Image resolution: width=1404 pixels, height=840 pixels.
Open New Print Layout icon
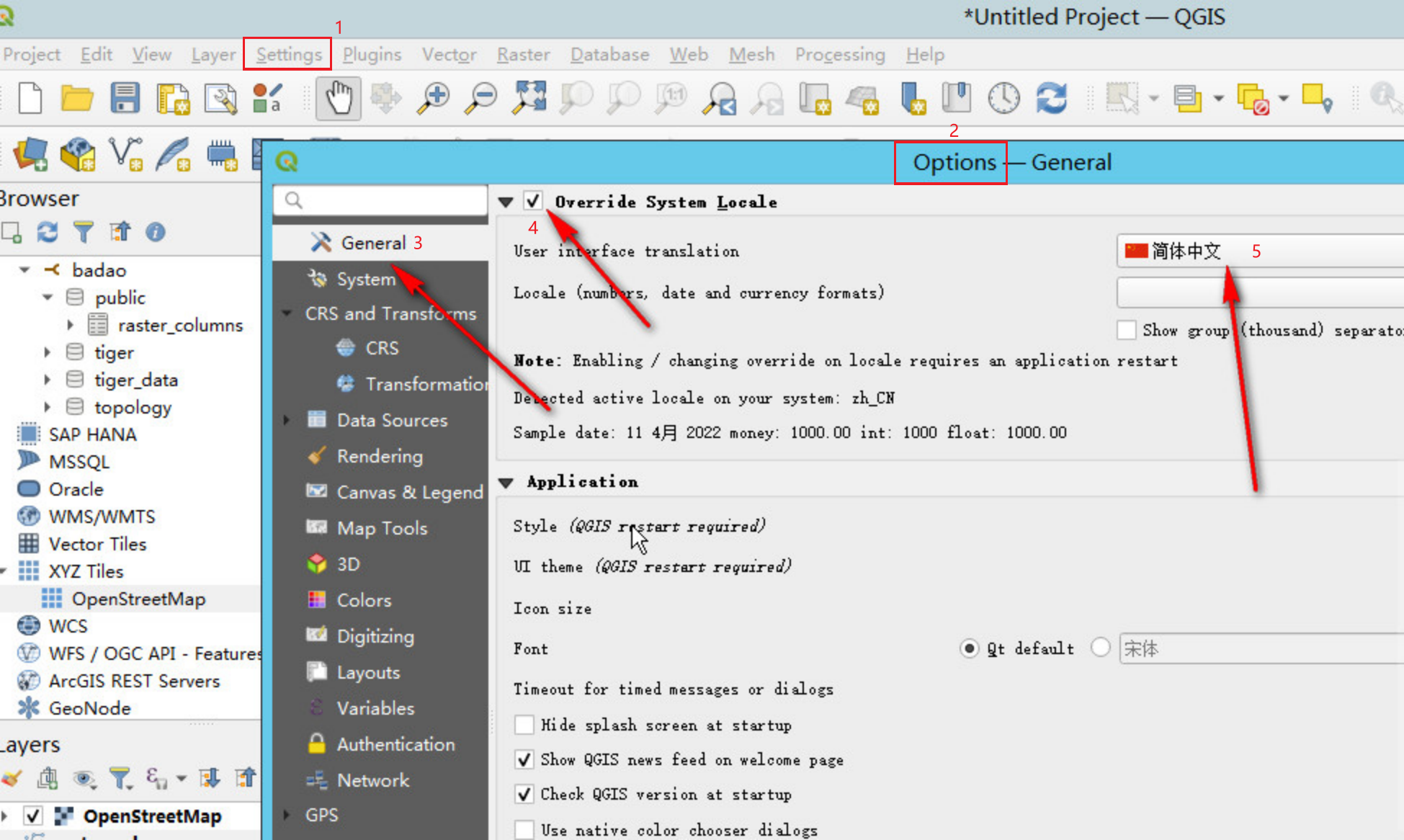[173, 99]
